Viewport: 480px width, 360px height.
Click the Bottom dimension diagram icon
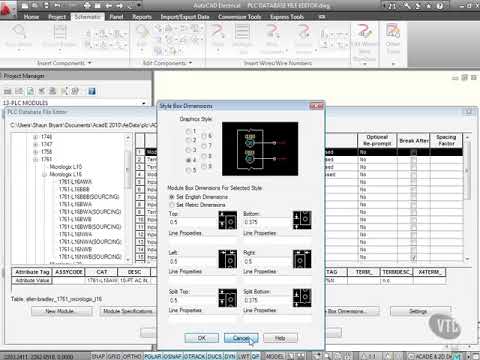302,220
